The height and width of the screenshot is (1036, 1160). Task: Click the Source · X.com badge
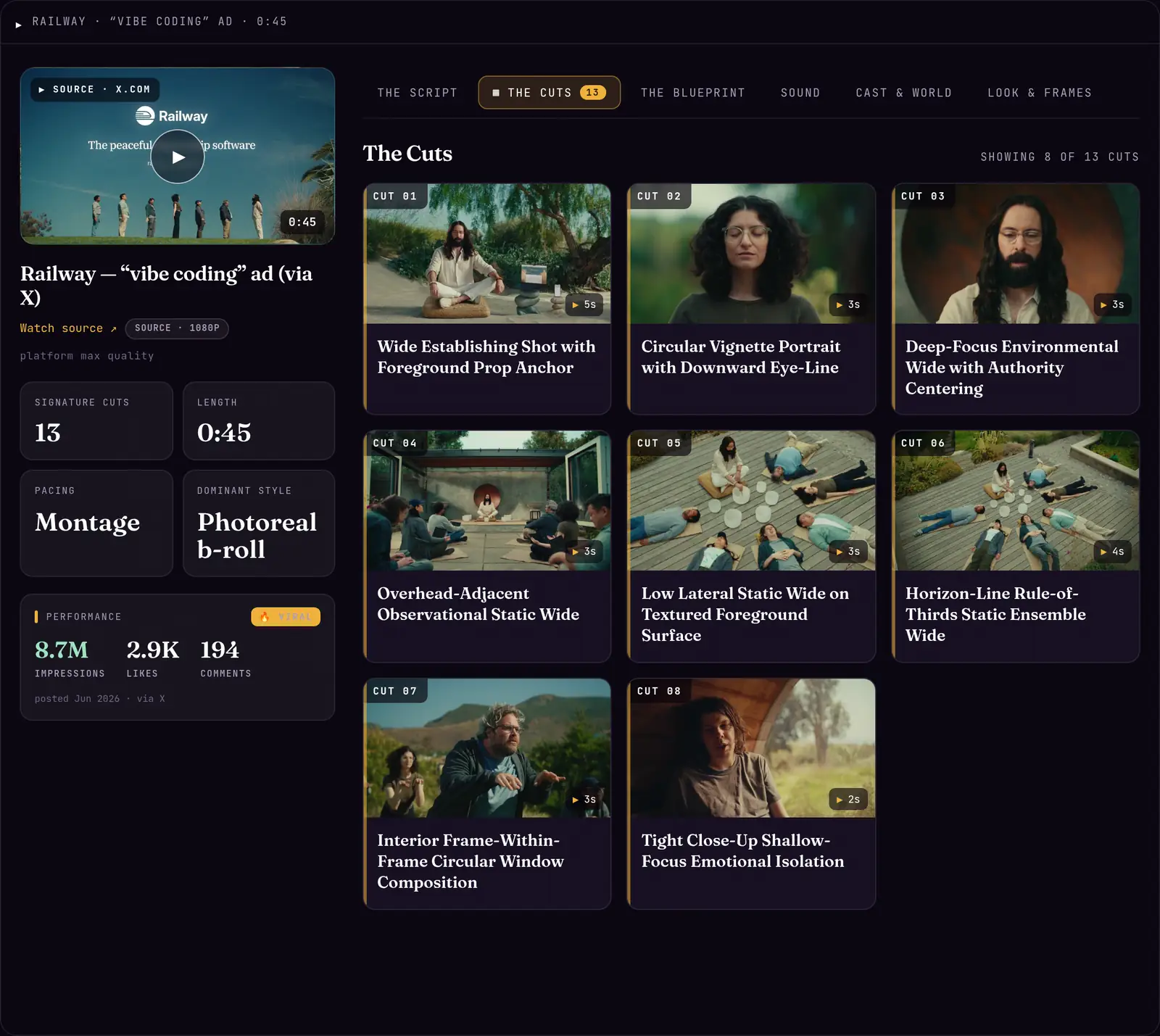coord(94,89)
